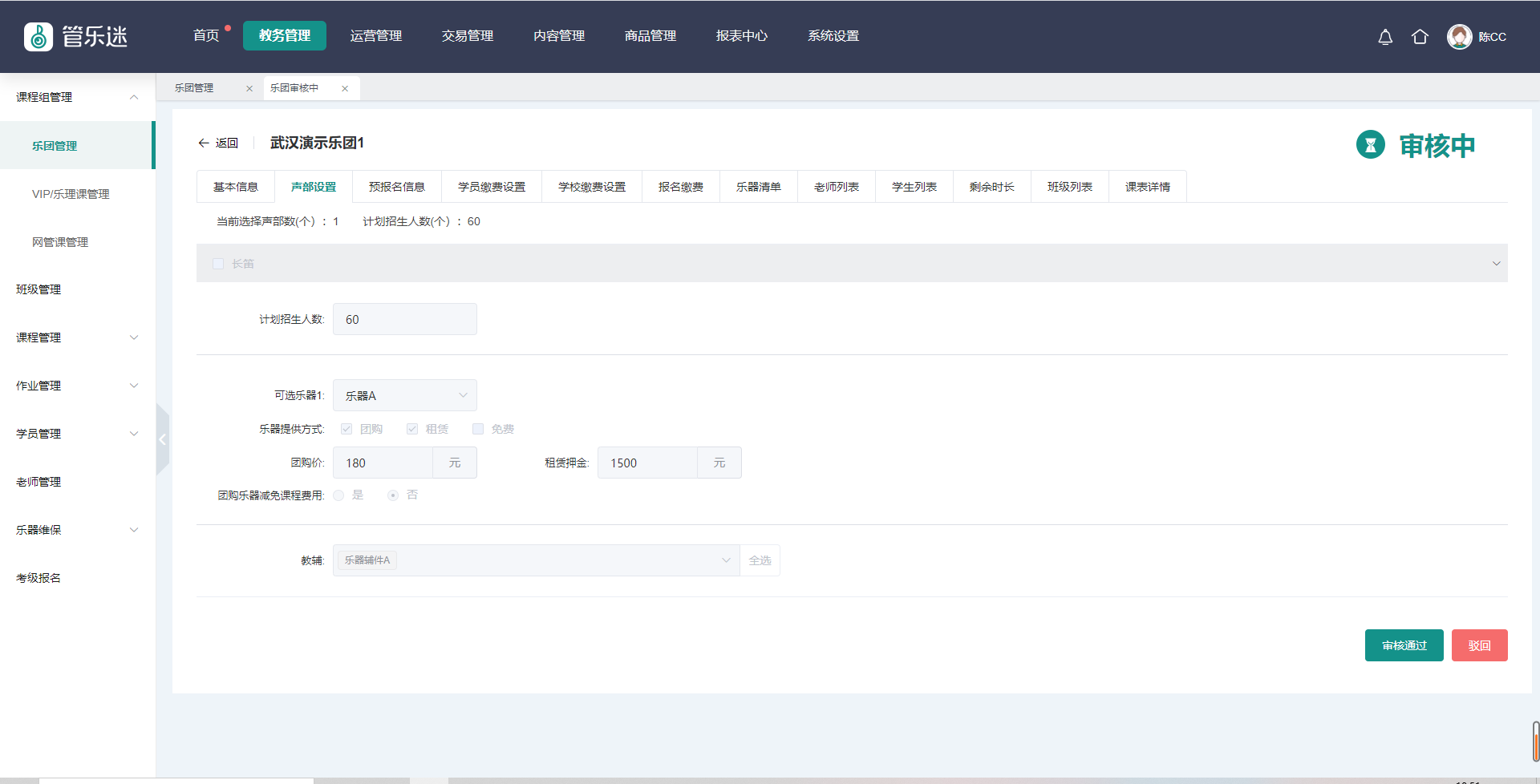Toggle the 团购 checkbox
Screen dimensions: 1540x784
point(346,429)
